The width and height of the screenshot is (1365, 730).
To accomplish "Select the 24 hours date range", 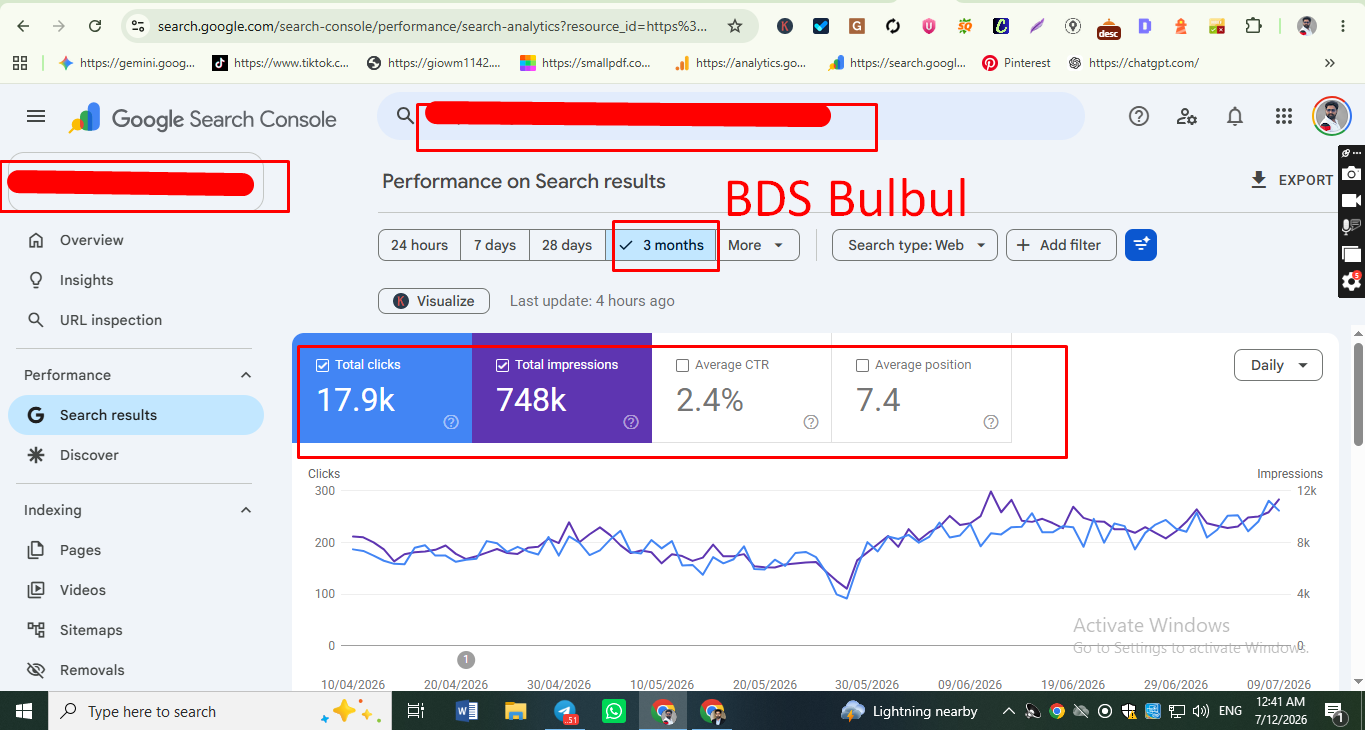I will (x=419, y=245).
